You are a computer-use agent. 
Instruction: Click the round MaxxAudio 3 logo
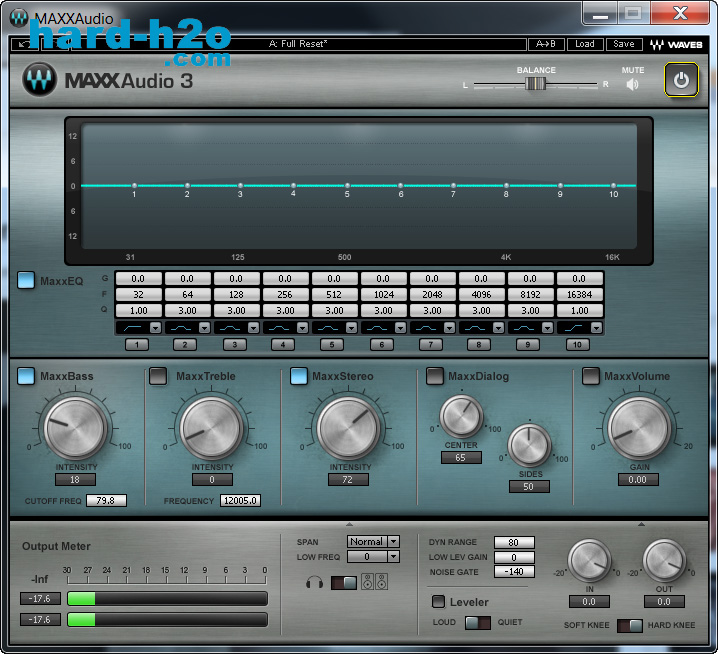[x=39, y=80]
